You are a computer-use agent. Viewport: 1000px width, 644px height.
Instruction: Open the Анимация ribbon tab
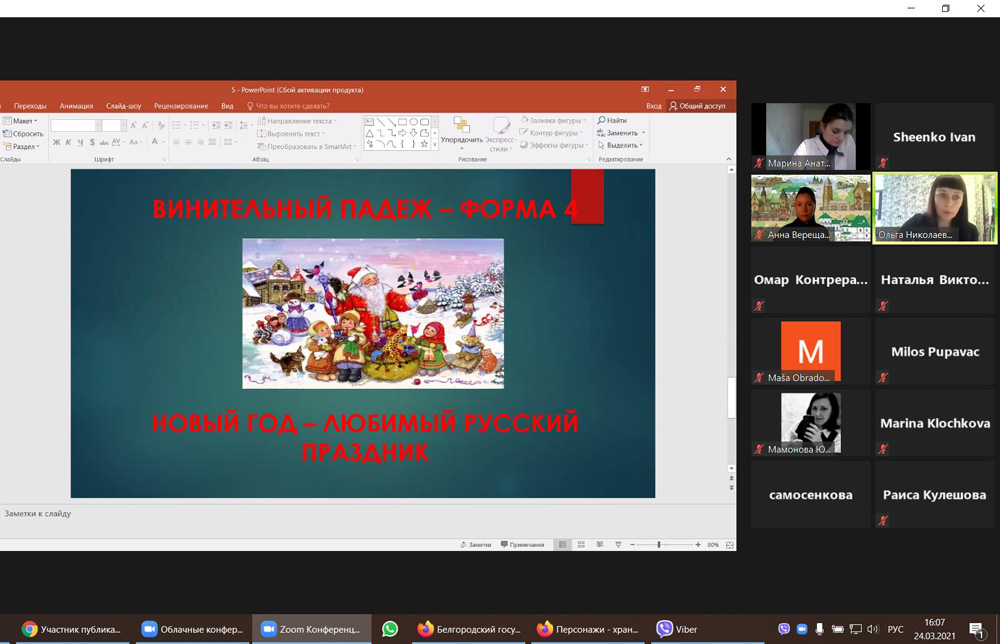[76, 106]
